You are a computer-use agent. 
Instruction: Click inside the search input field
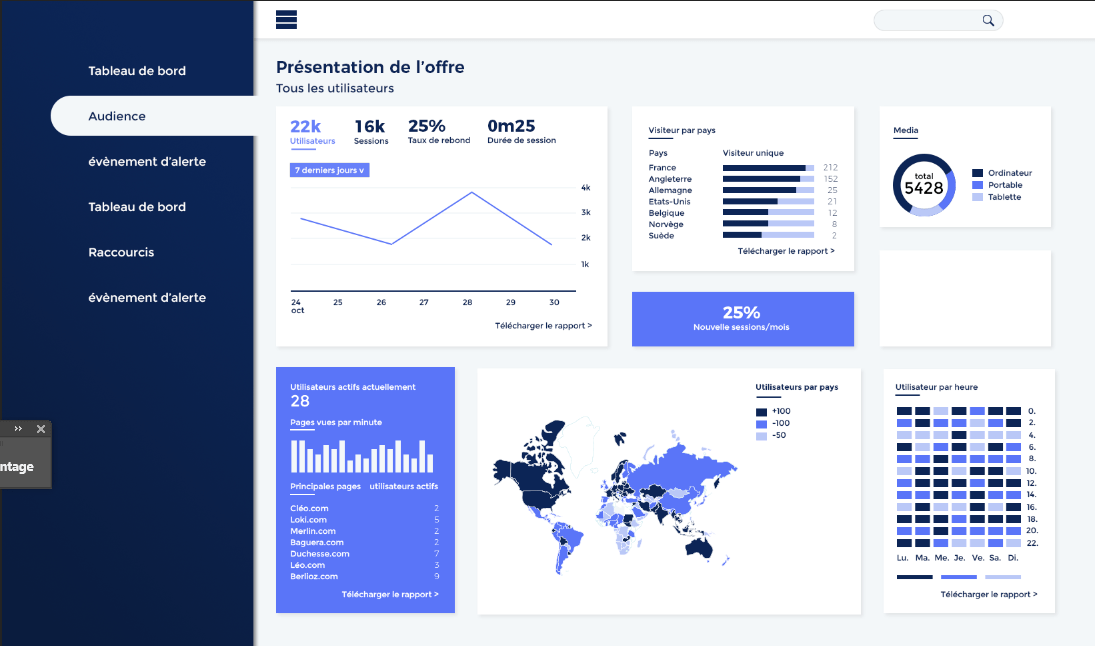click(x=926, y=20)
